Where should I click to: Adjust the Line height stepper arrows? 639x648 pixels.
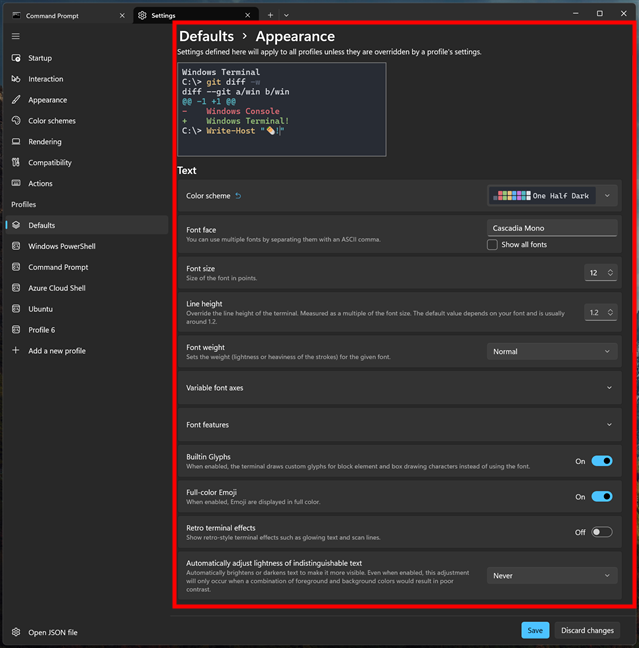pos(610,312)
